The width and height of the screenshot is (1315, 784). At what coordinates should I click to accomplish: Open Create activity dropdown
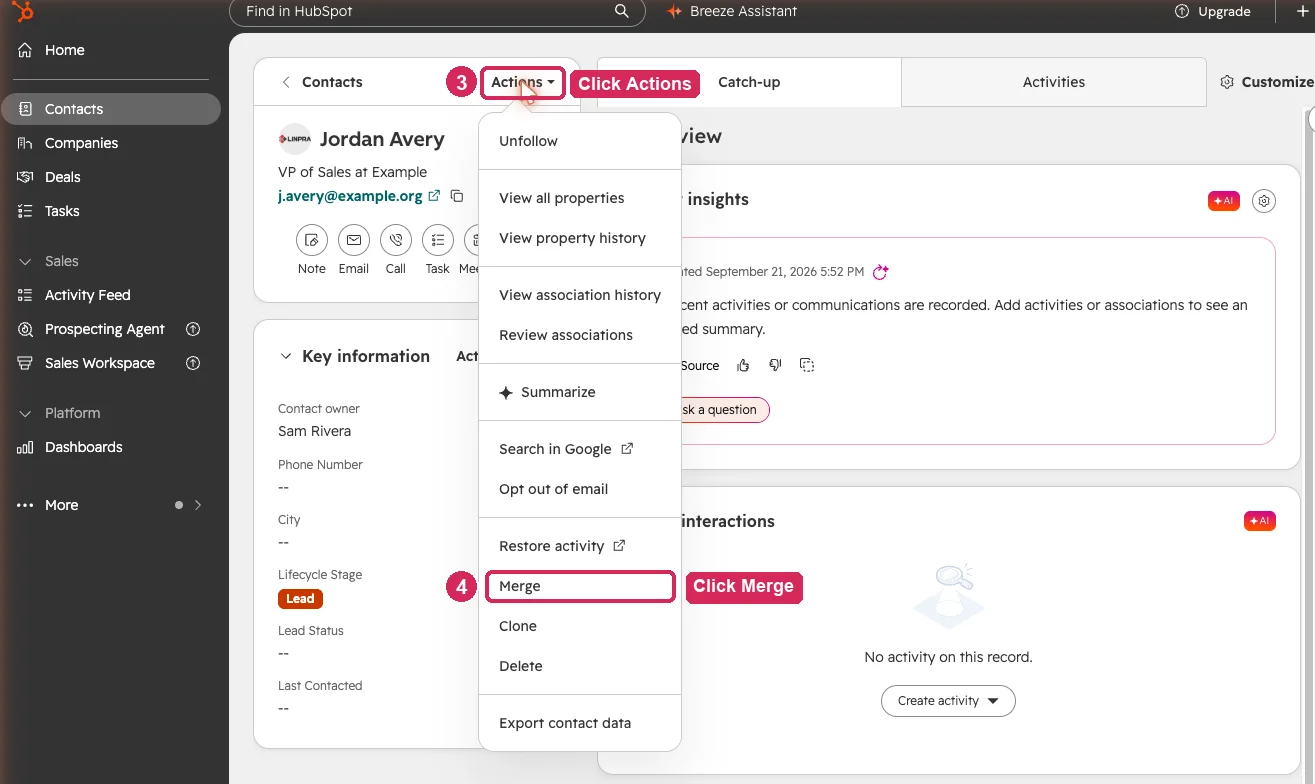[x=948, y=701]
